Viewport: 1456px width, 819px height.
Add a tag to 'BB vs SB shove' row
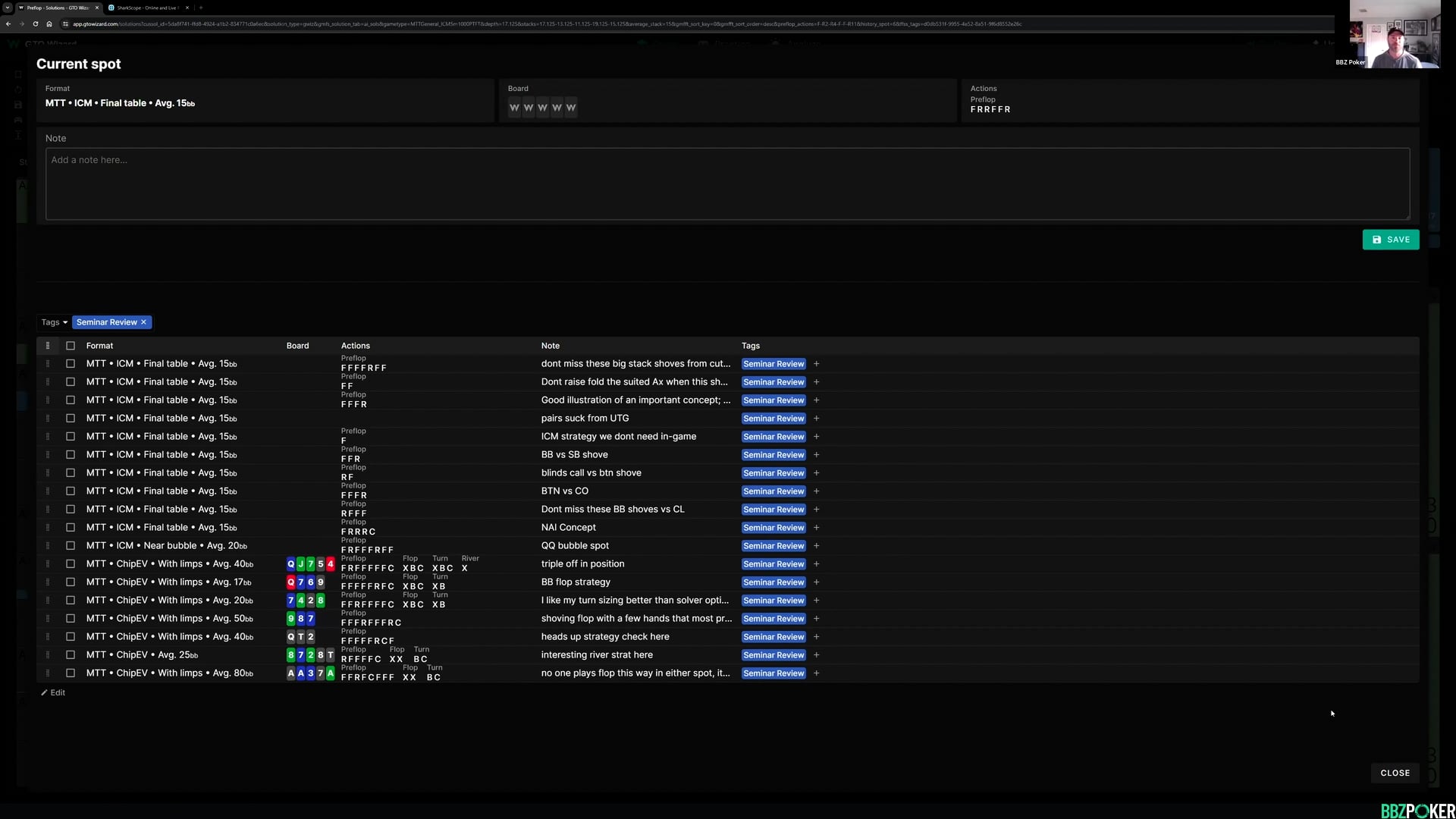tap(817, 455)
